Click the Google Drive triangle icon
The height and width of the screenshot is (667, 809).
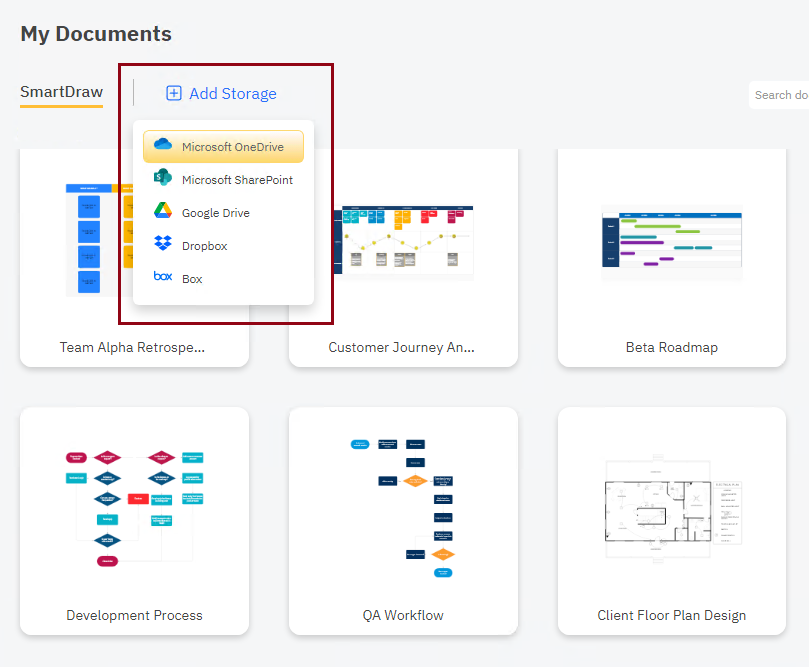pos(162,212)
